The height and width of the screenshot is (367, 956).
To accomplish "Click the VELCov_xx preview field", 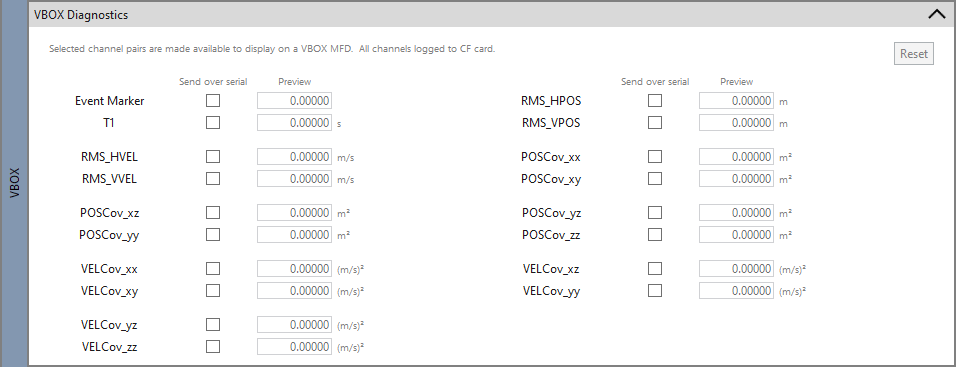I will click(x=294, y=269).
